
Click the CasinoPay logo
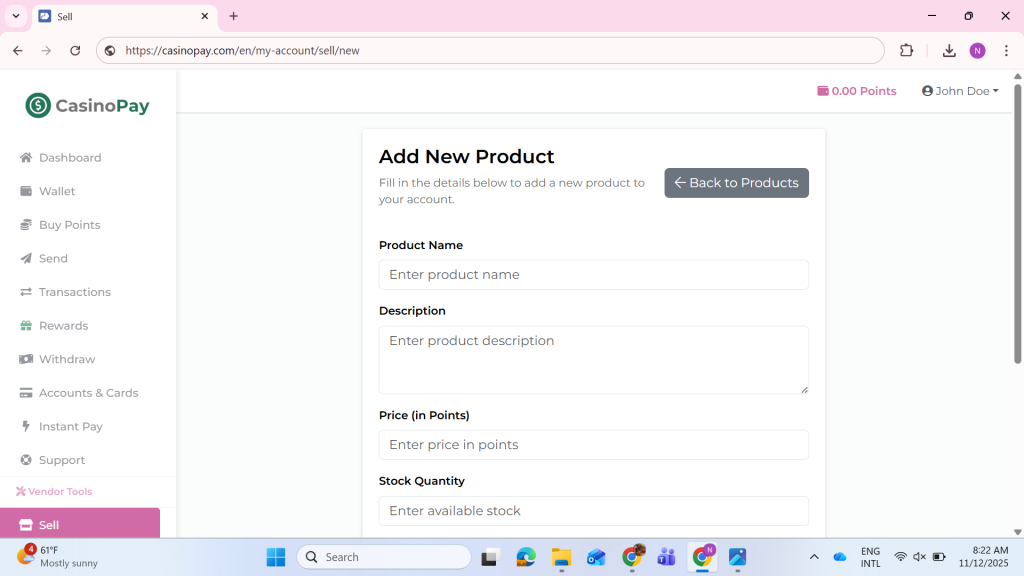(x=86, y=105)
